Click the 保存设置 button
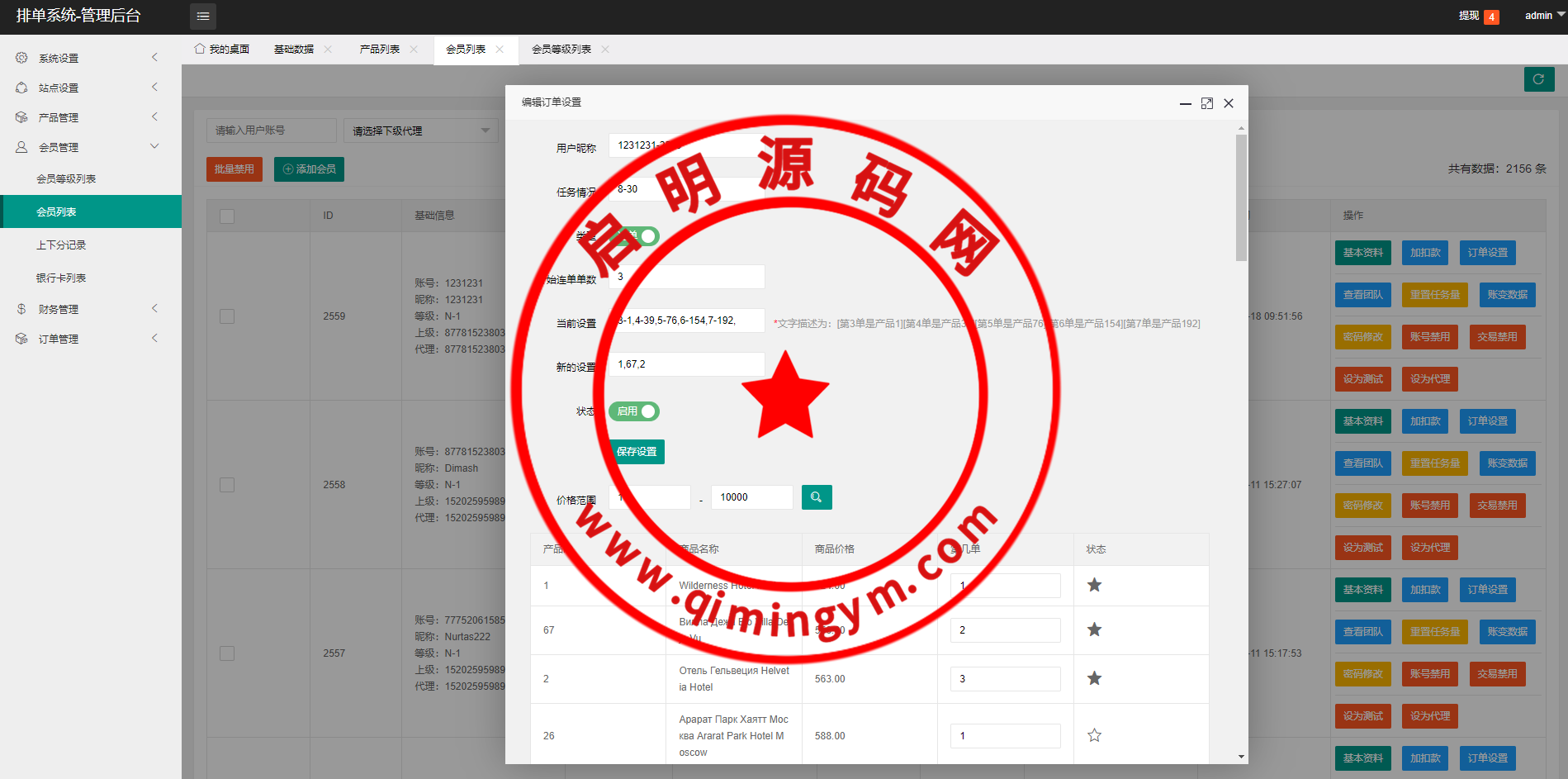Image resolution: width=1568 pixels, height=779 pixels. [637, 452]
